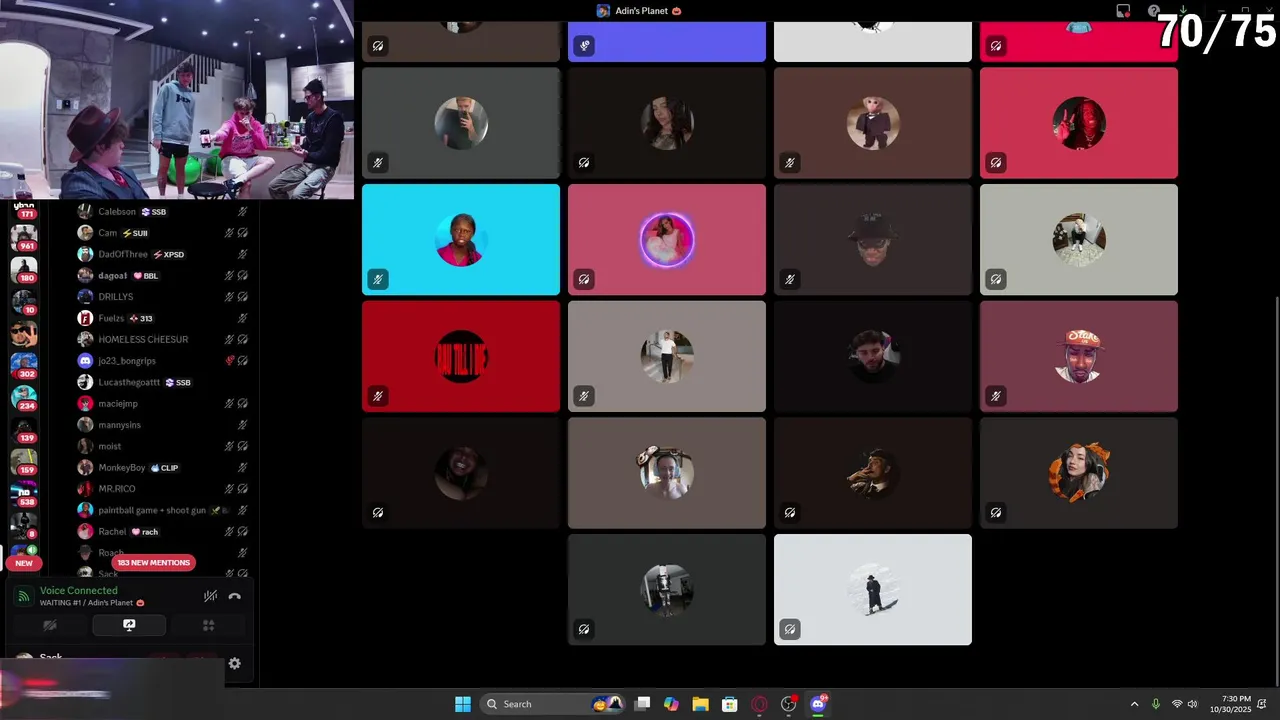
Task: Focus pink tile with glowing ring avatar
Action: tap(667, 240)
